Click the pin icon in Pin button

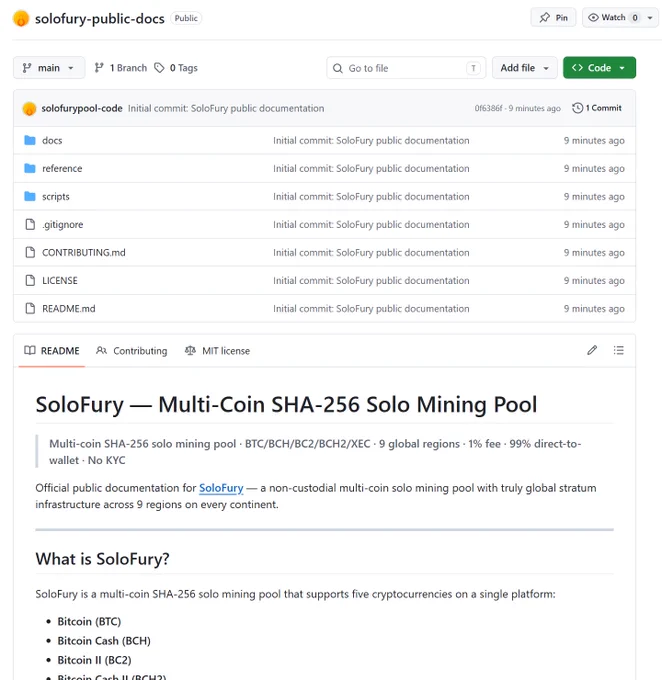544,18
